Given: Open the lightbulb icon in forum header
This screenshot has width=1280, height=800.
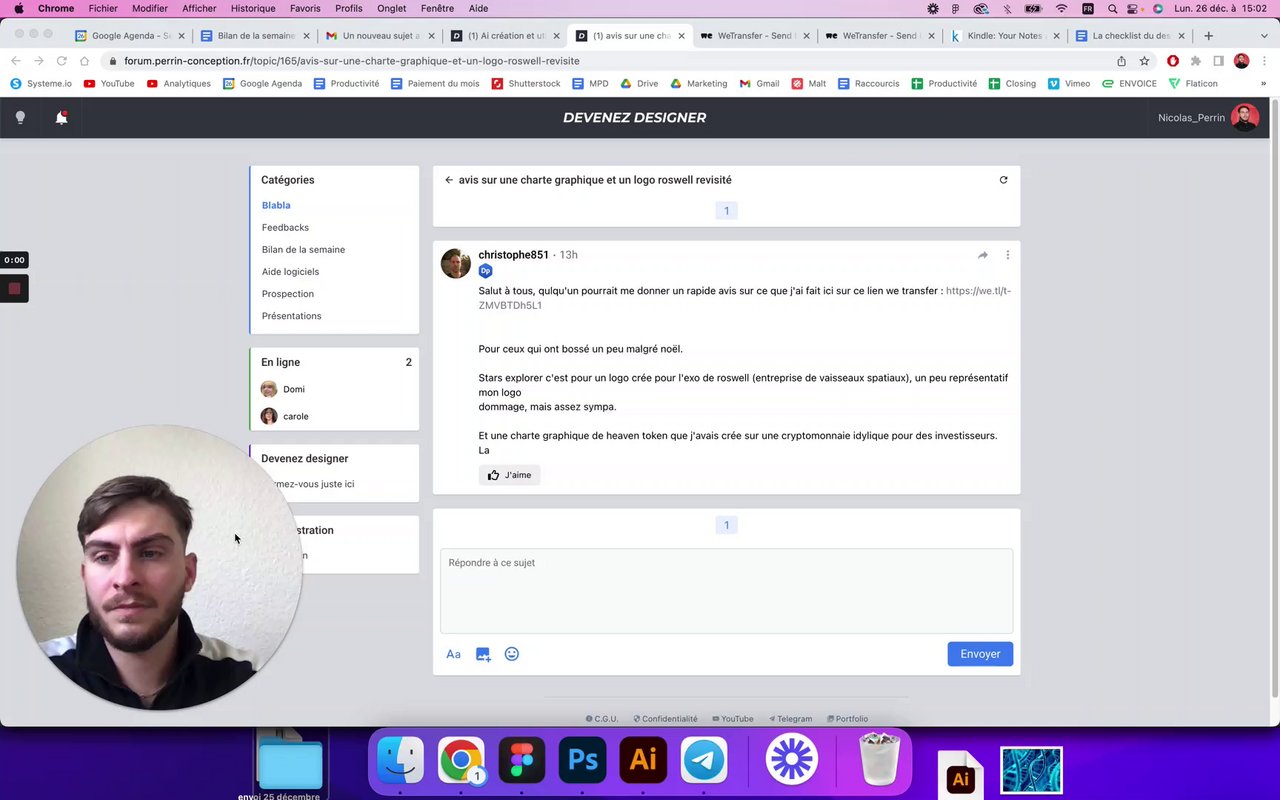Looking at the screenshot, I should pyautogui.click(x=20, y=117).
